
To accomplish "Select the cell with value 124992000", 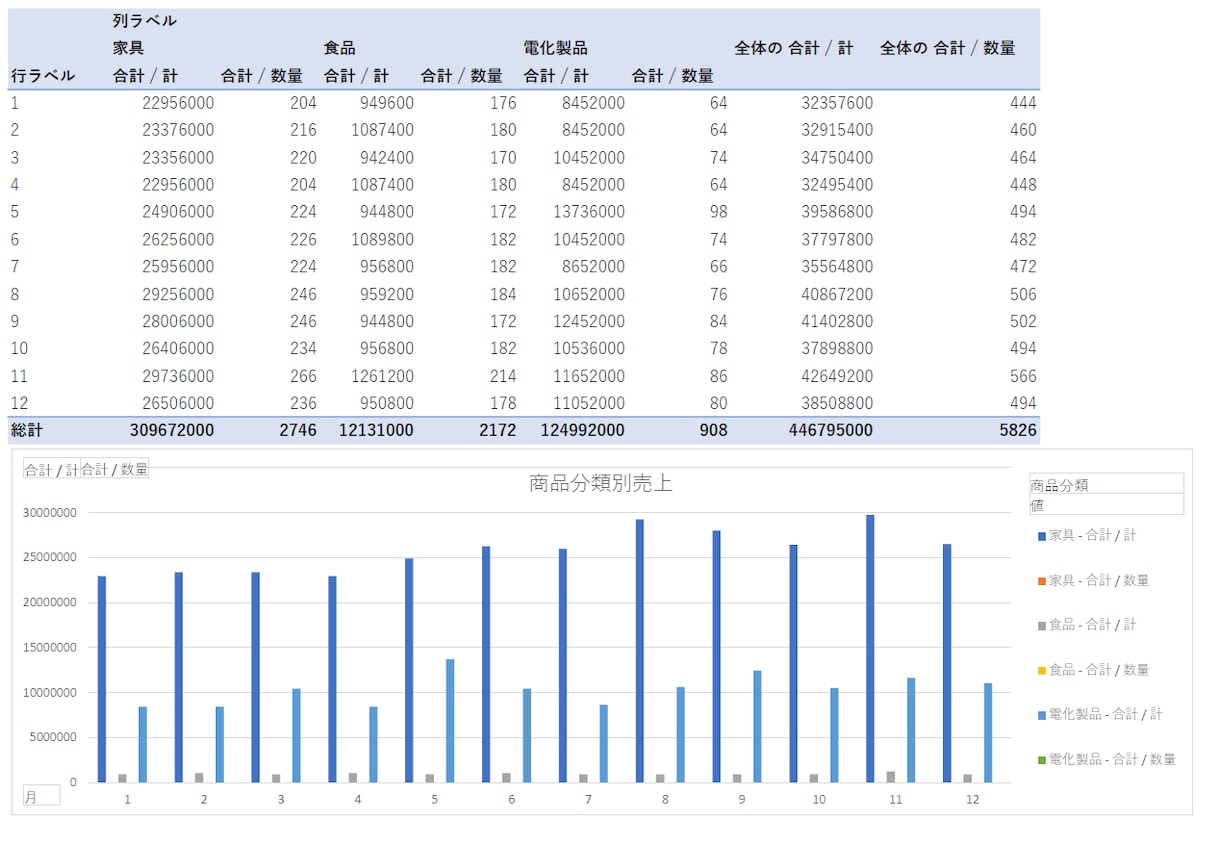I will (582, 430).
